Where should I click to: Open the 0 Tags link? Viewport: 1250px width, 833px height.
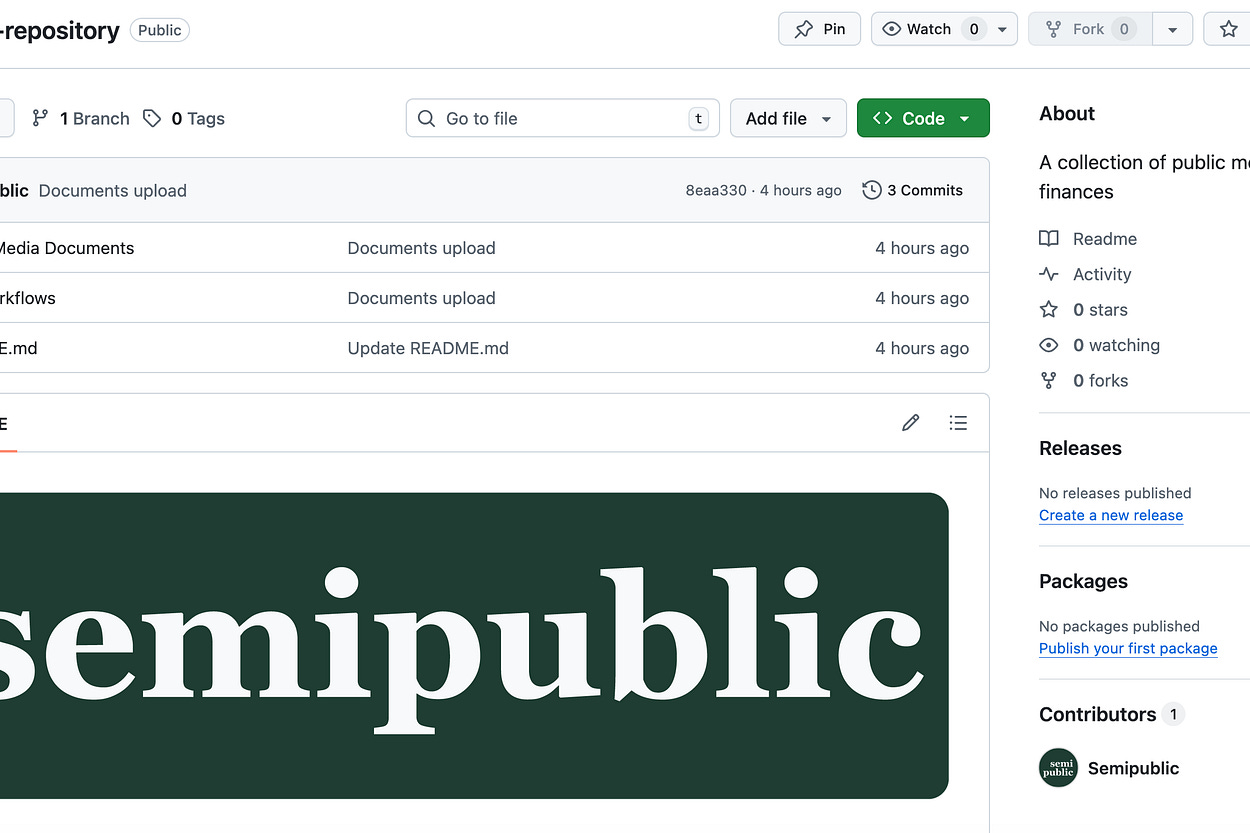(x=184, y=118)
